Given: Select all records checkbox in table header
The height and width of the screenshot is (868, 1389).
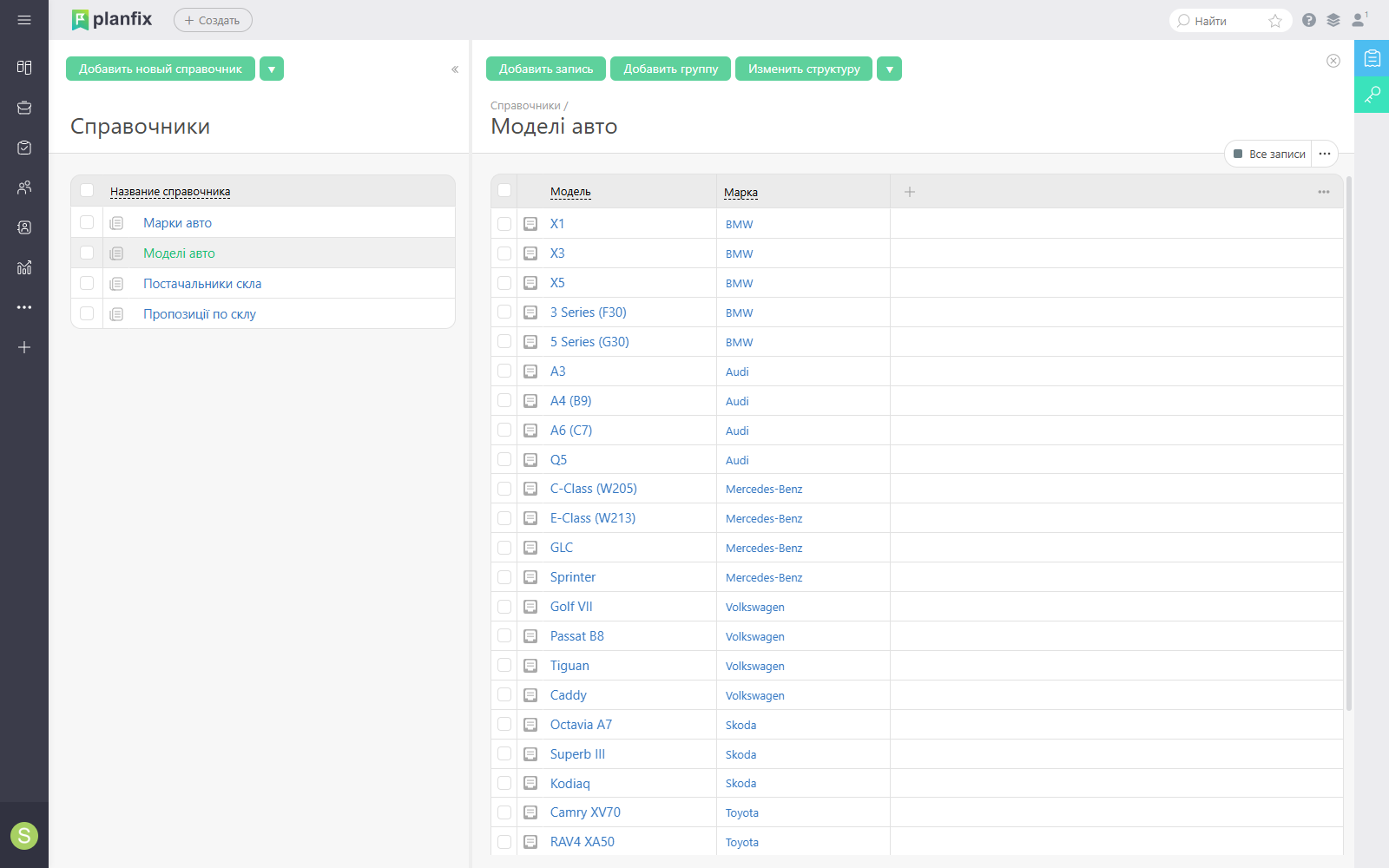Looking at the screenshot, I should 504,190.
